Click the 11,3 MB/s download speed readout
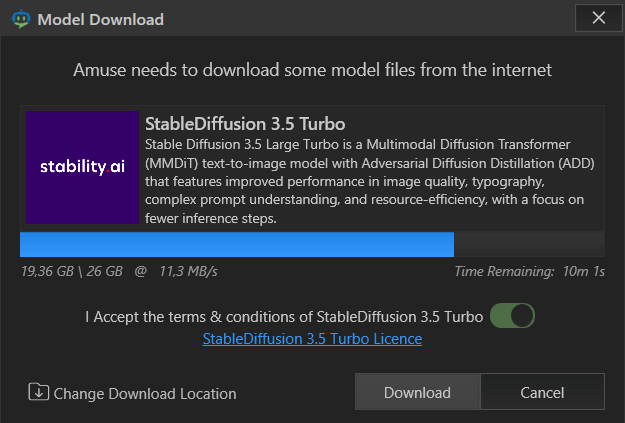 point(188,272)
